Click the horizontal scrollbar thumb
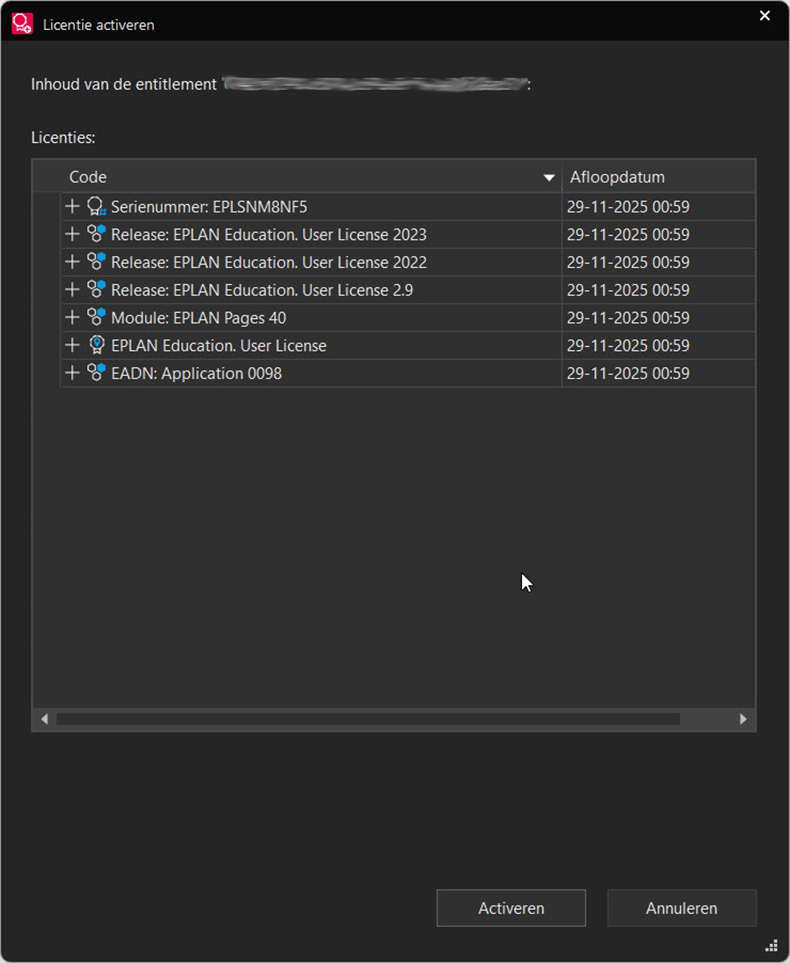 (368, 719)
